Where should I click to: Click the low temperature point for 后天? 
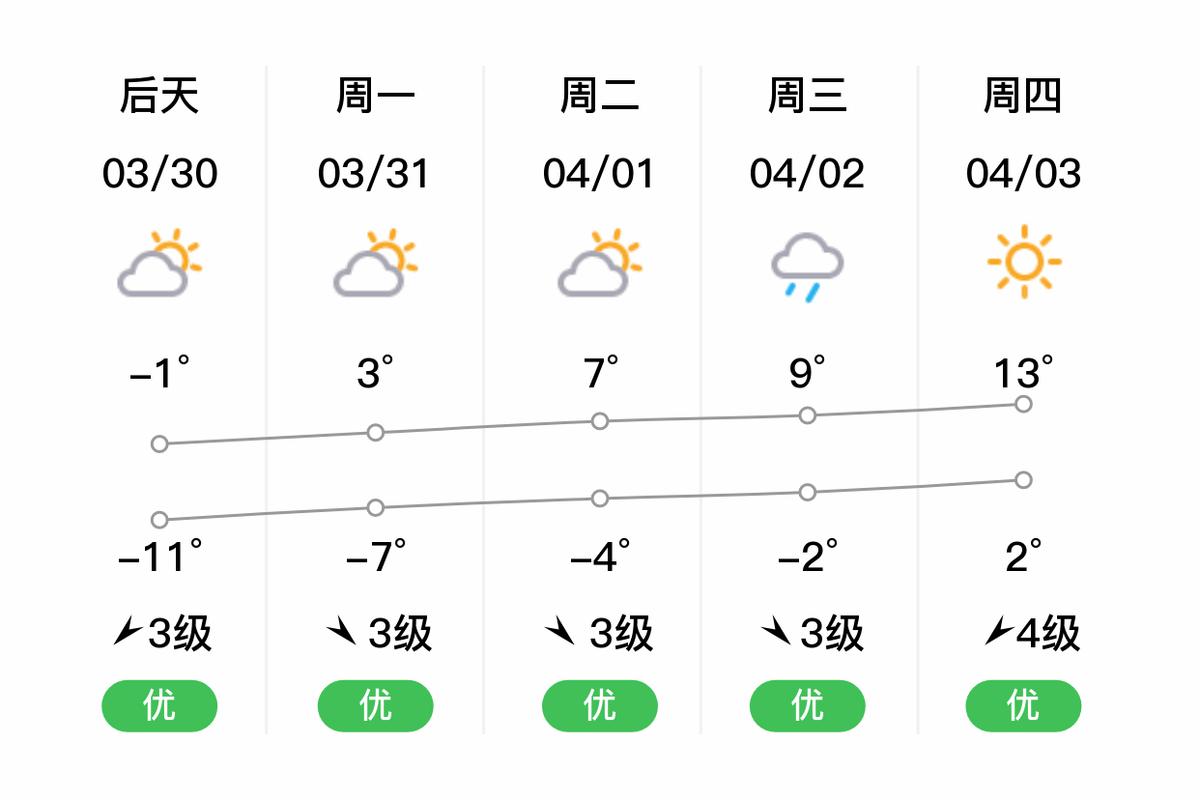[x=158, y=519]
